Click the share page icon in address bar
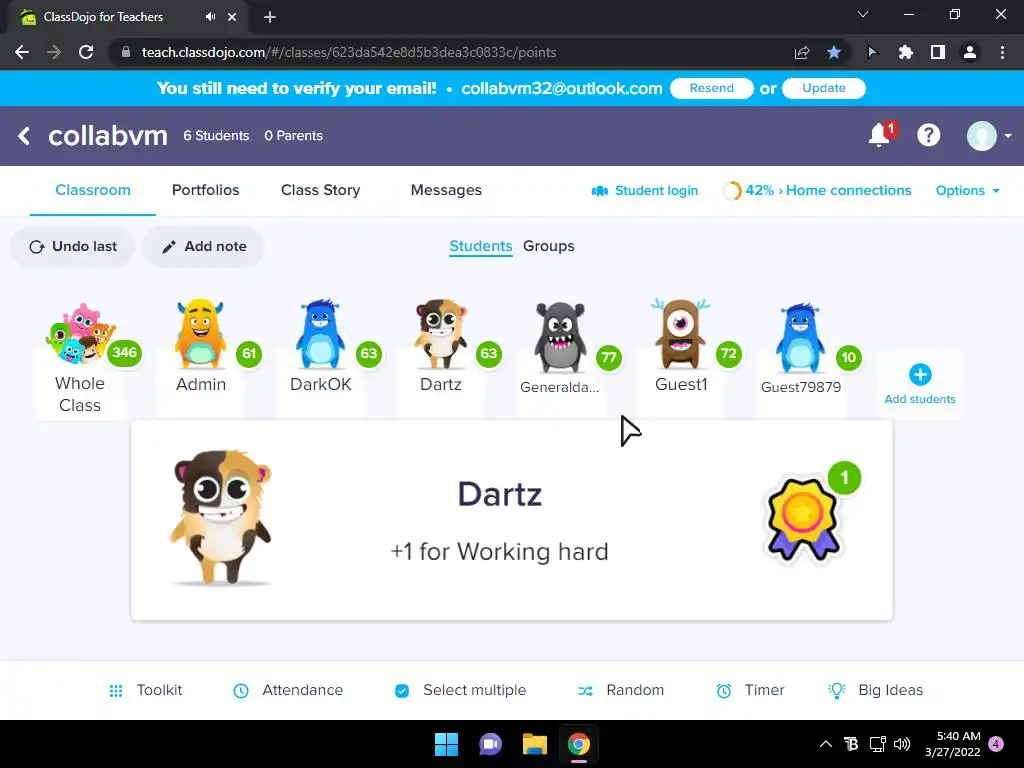 (x=802, y=52)
